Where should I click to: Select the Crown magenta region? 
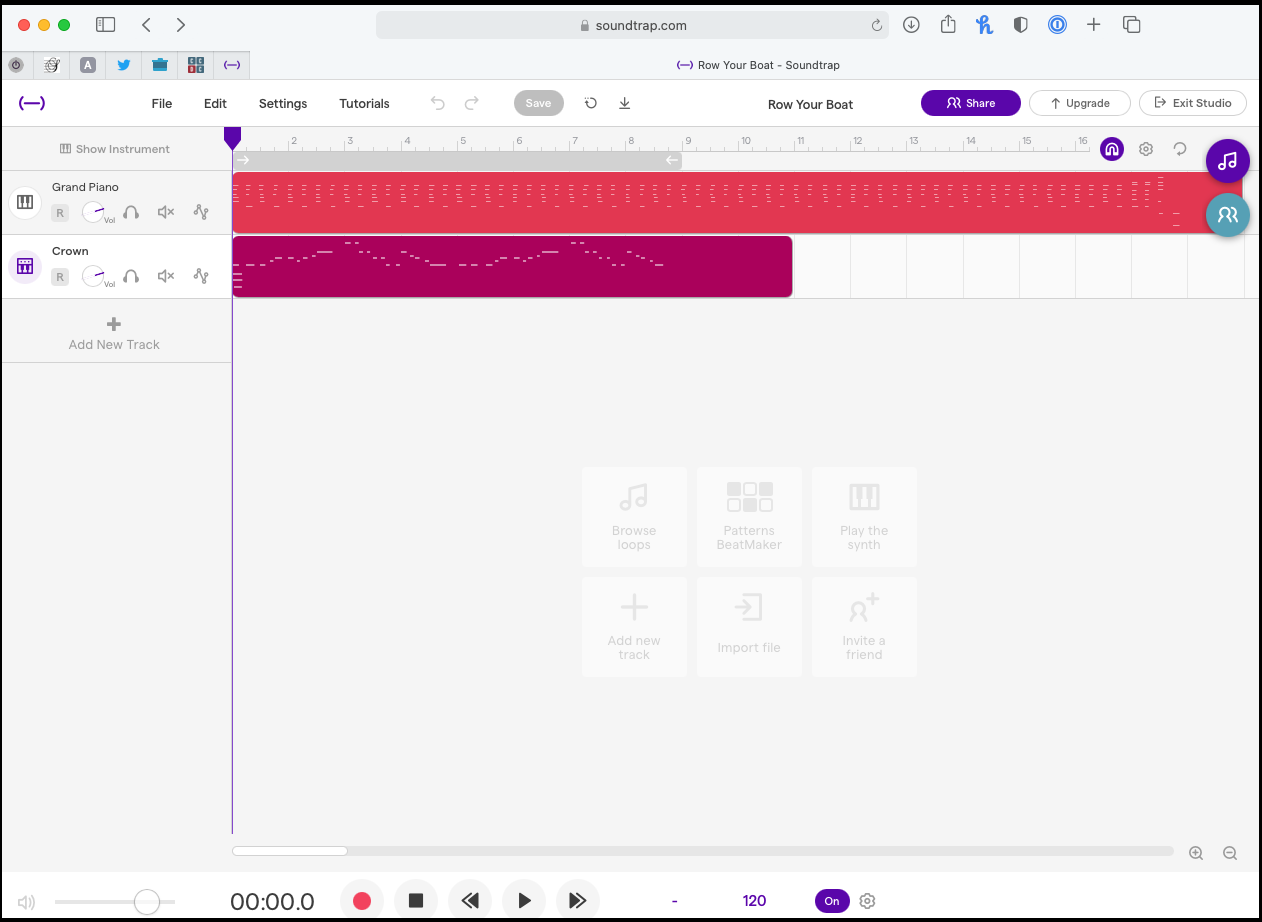(512, 267)
